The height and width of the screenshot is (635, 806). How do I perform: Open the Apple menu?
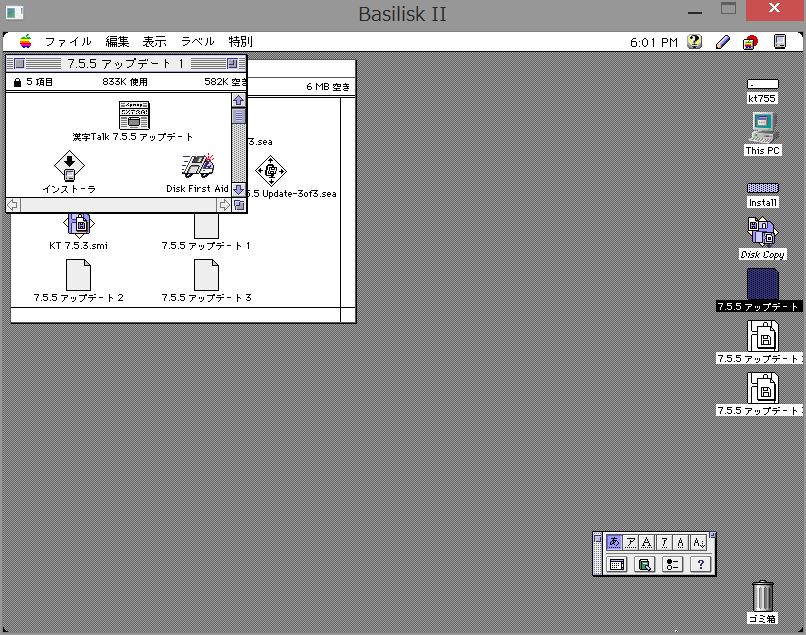25,42
